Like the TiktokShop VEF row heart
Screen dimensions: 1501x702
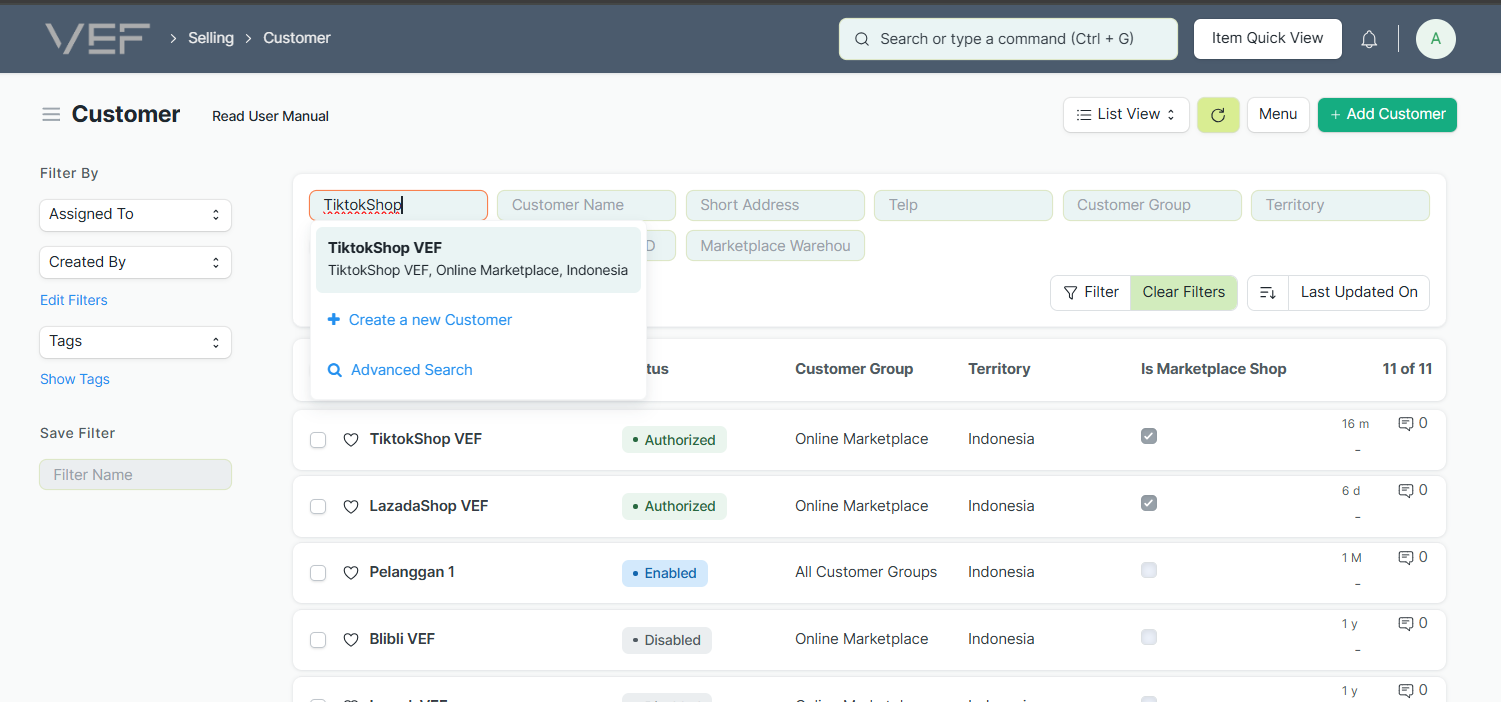click(351, 440)
